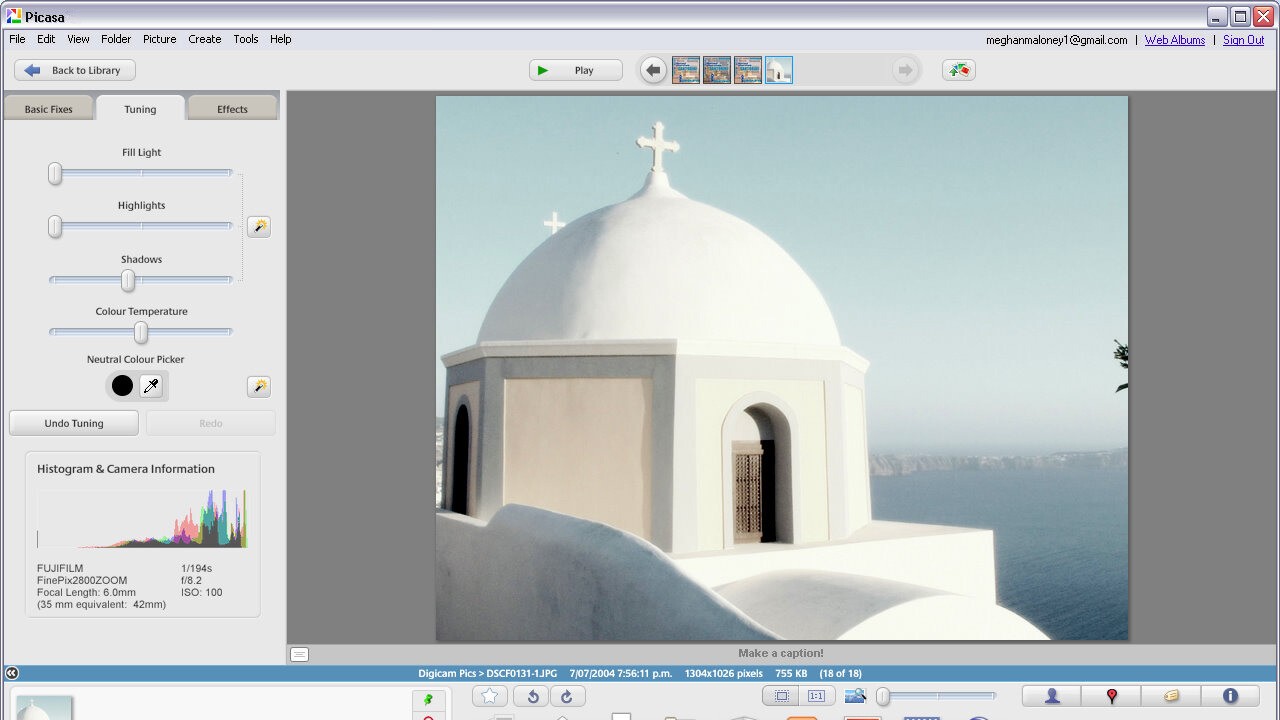The height and width of the screenshot is (720, 1280).
Task: Select the church dome thumbnail in filmstrip
Action: (x=779, y=70)
